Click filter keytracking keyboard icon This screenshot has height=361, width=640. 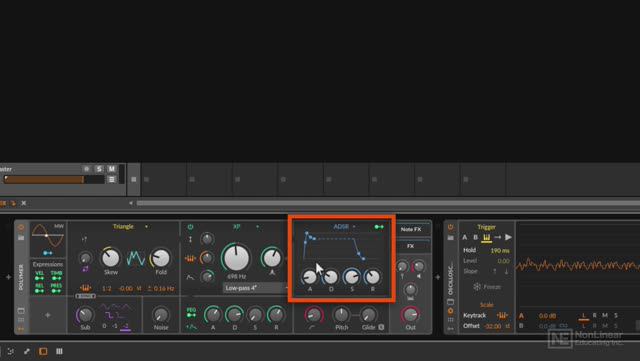[190, 258]
